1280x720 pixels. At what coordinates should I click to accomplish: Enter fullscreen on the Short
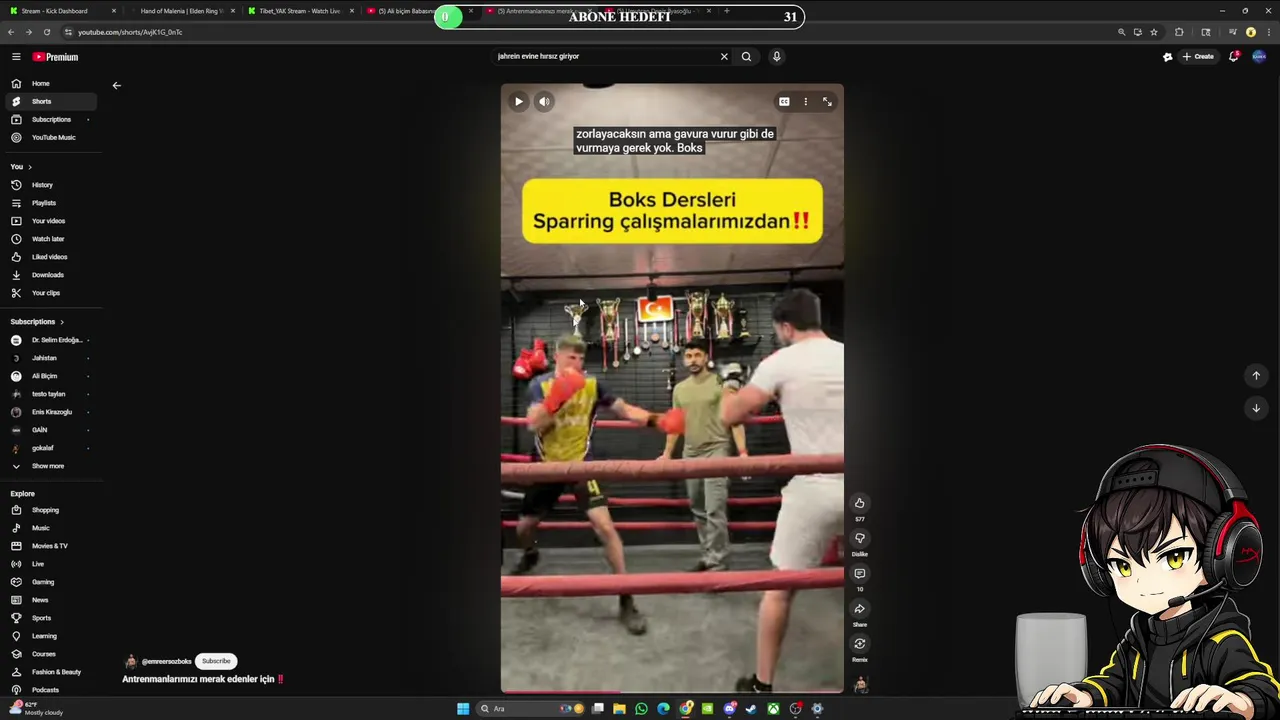[827, 101]
